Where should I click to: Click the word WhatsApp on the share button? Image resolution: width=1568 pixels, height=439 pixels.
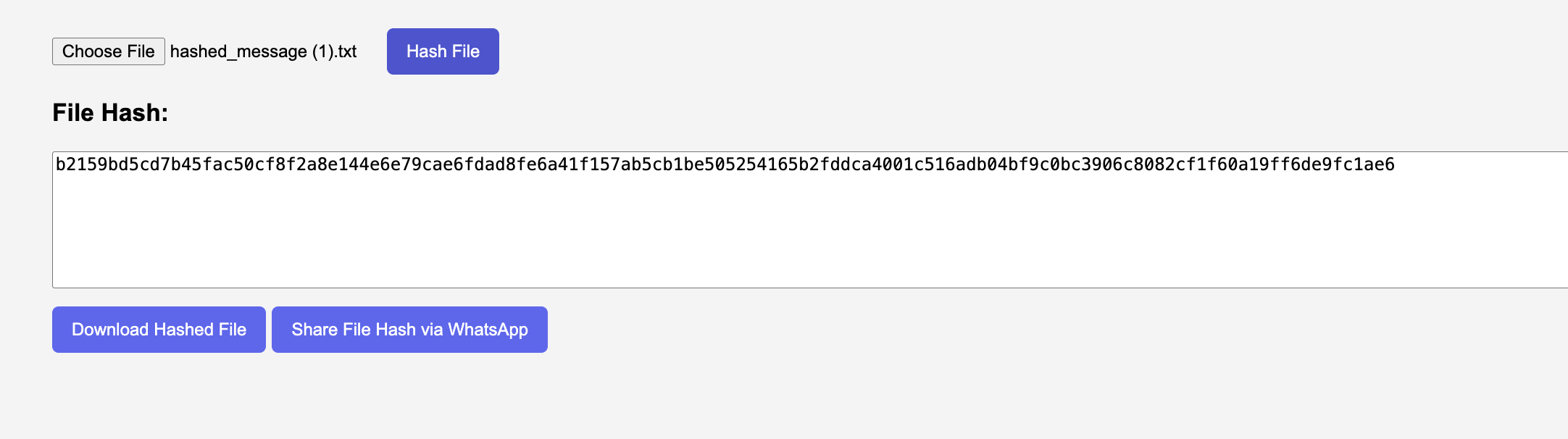488,330
